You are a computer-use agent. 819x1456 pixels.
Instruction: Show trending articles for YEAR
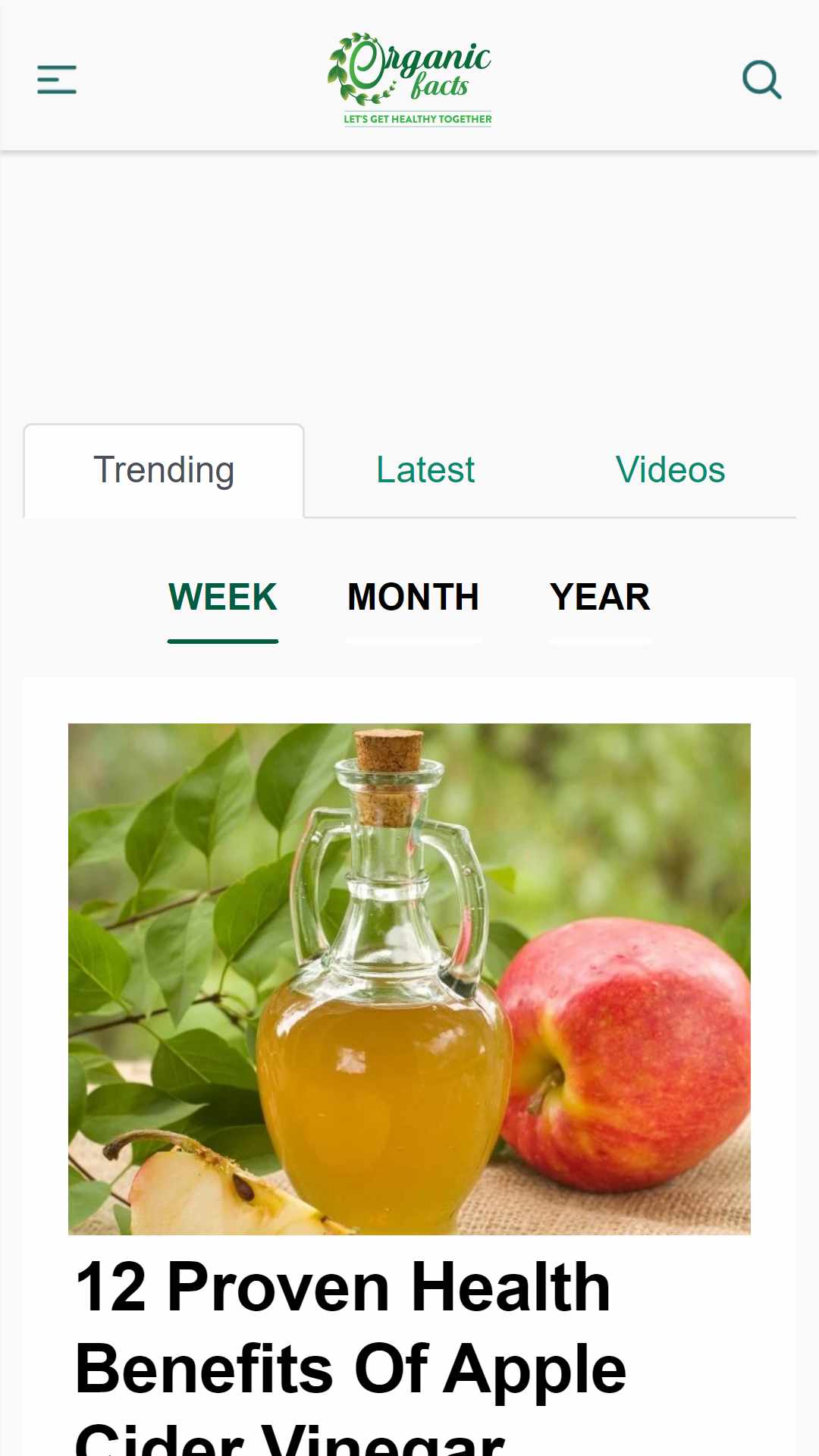click(600, 597)
